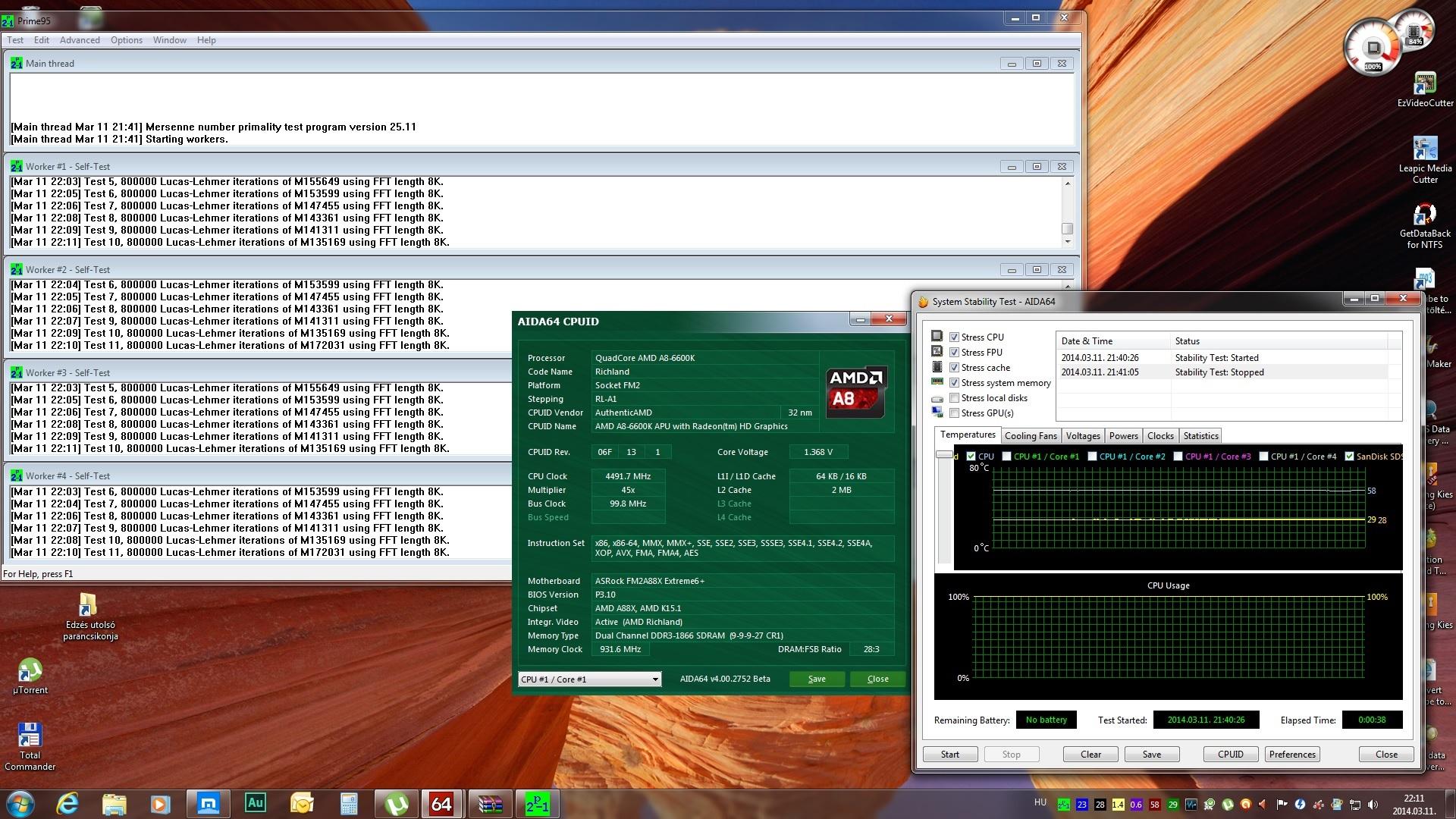Switch to WinRAR taskbar button

[490, 803]
